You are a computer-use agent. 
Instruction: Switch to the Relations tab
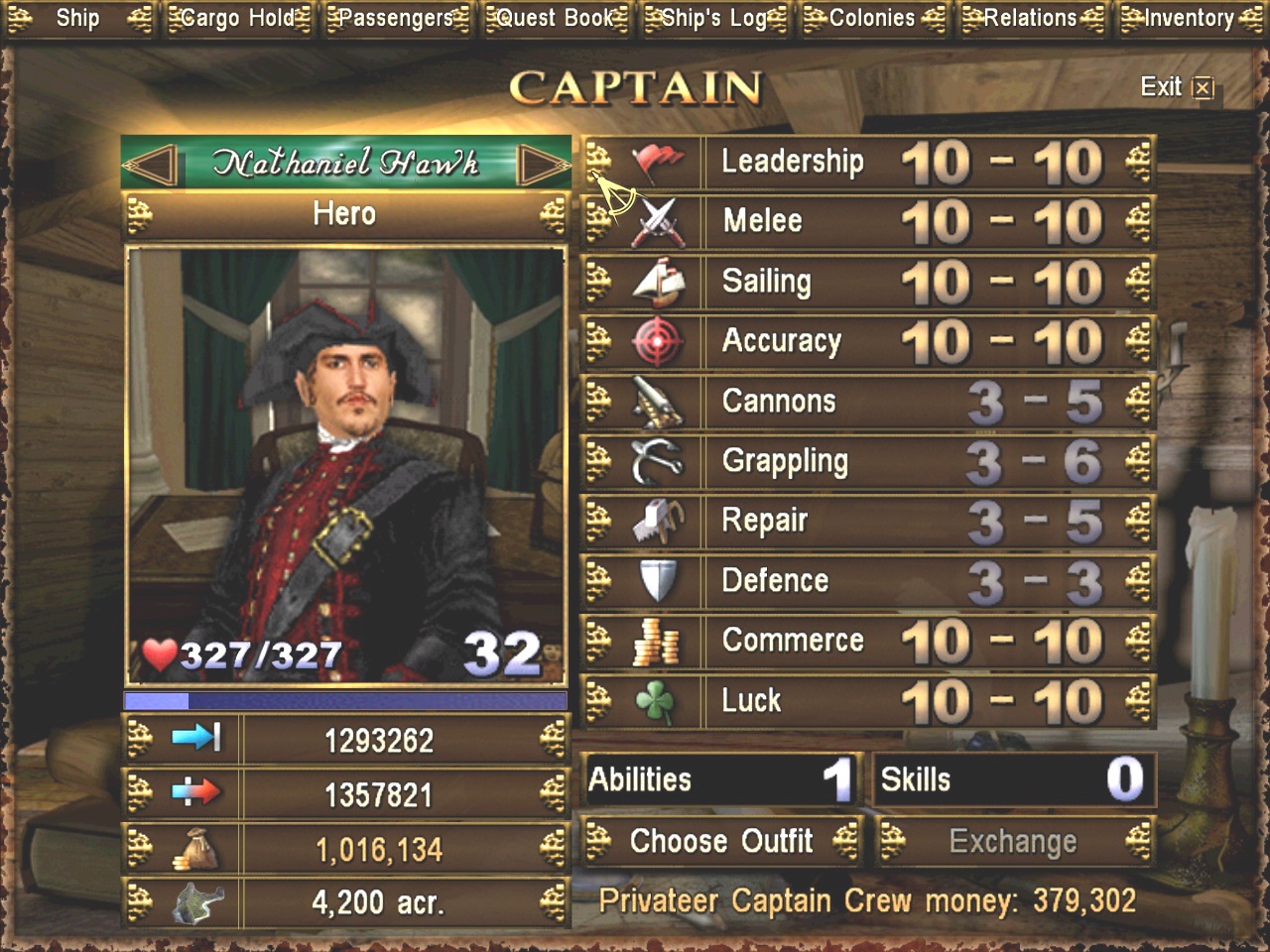click(1030, 18)
